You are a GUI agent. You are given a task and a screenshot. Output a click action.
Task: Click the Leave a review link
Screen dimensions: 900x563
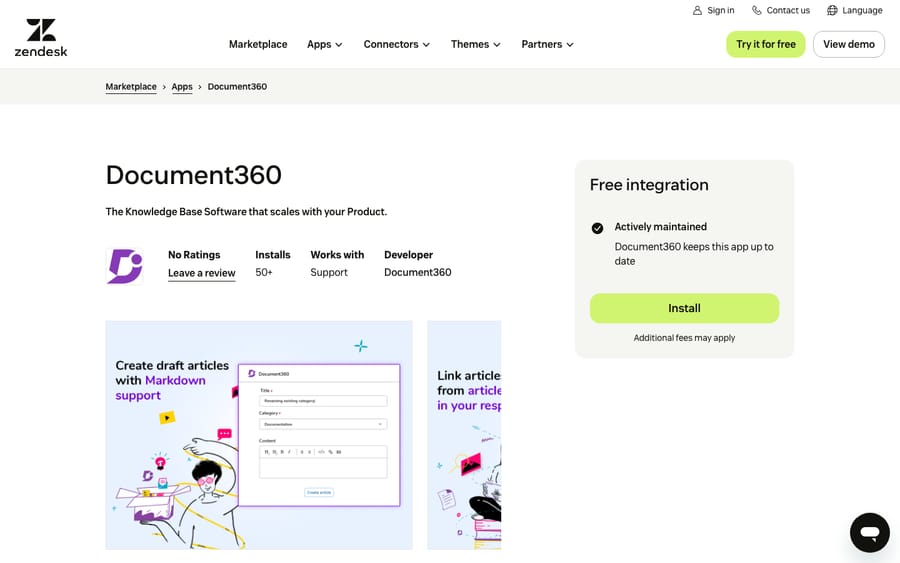pyautogui.click(x=201, y=273)
